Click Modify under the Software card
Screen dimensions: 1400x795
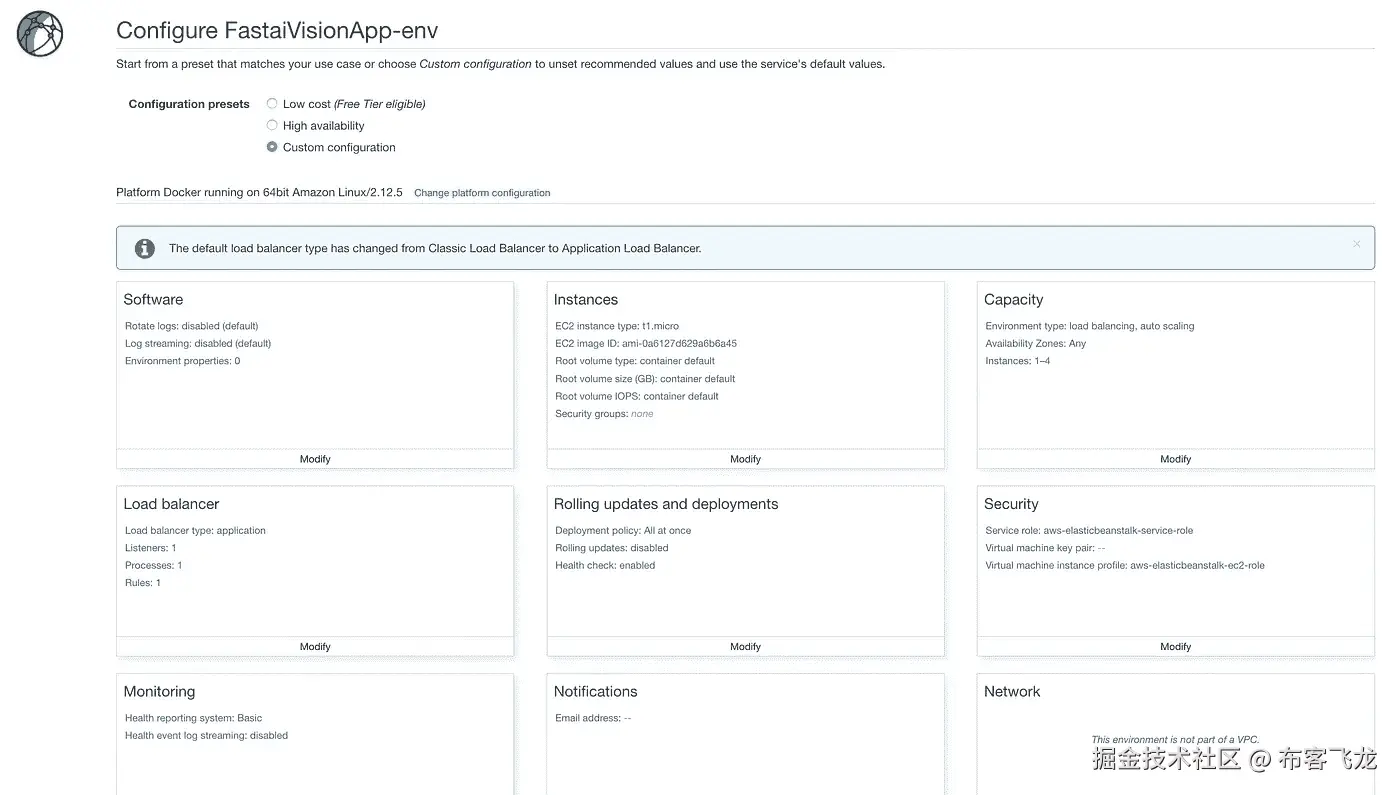[315, 459]
